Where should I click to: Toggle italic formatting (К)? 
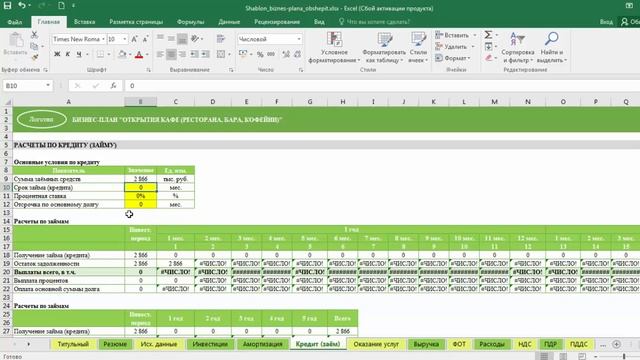tap(68, 54)
